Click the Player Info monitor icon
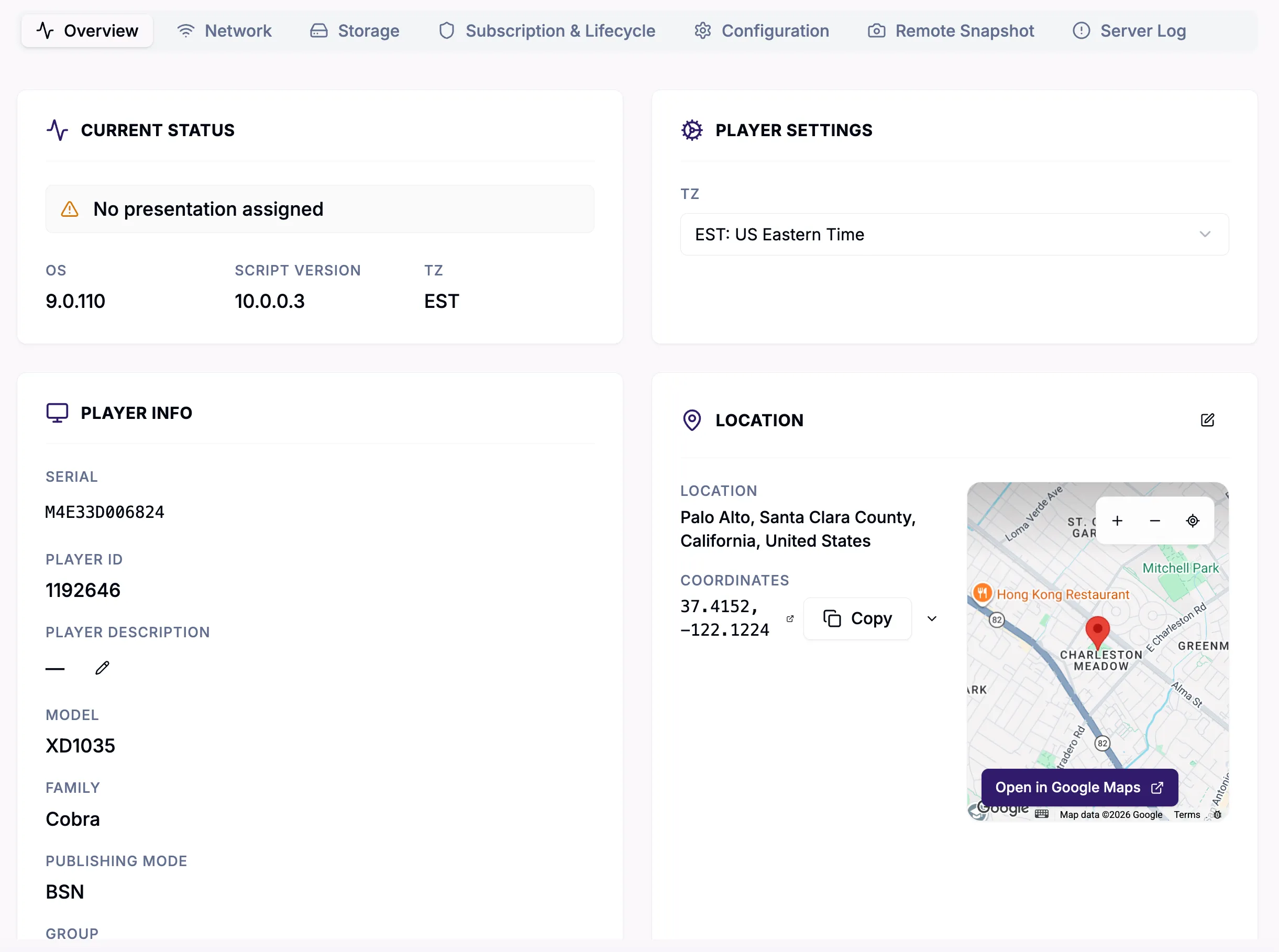Image resolution: width=1279 pixels, height=952 pixels. click(x=57, y=413)
